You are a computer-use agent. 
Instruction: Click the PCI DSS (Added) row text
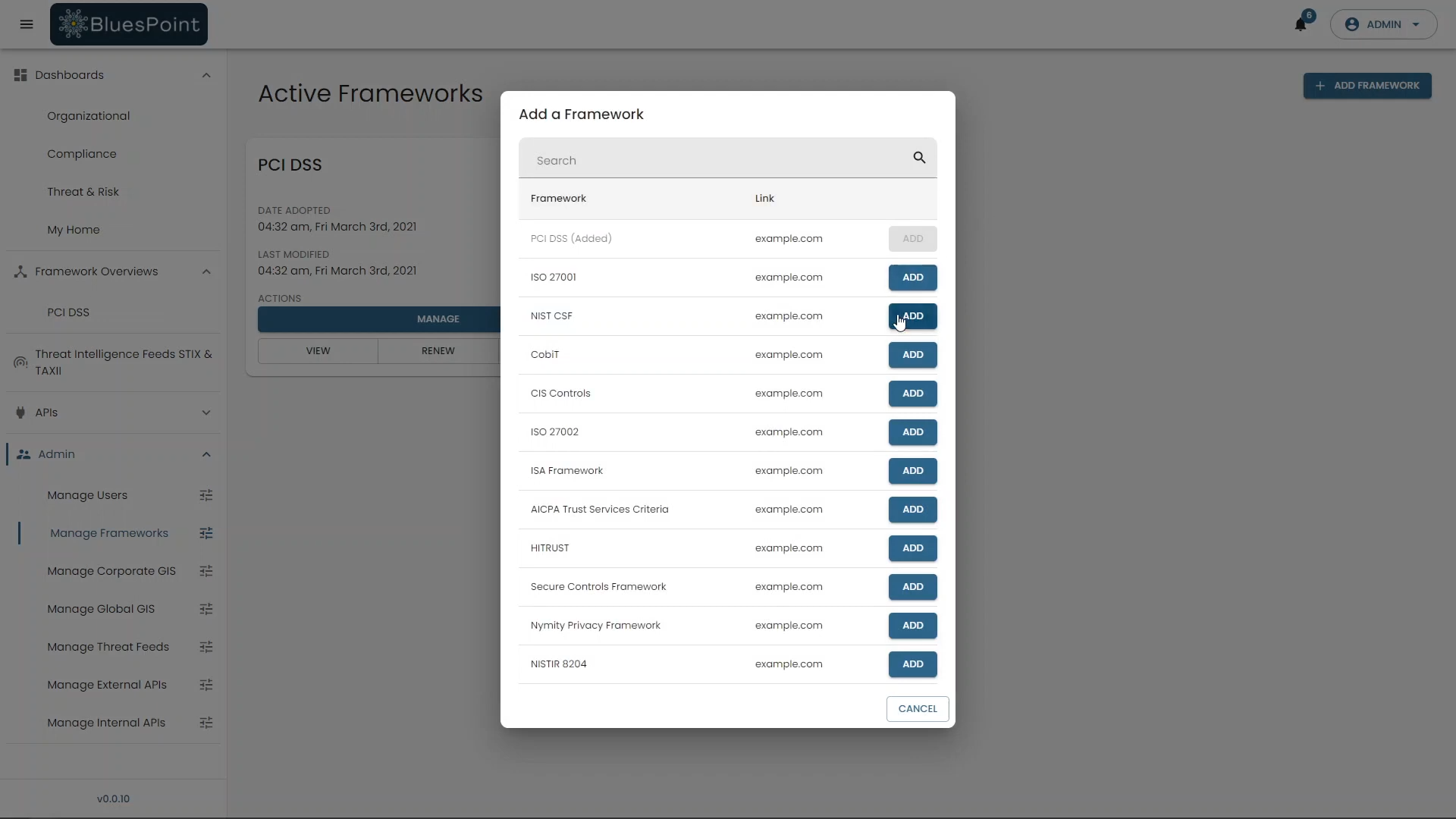click(571, 239)
